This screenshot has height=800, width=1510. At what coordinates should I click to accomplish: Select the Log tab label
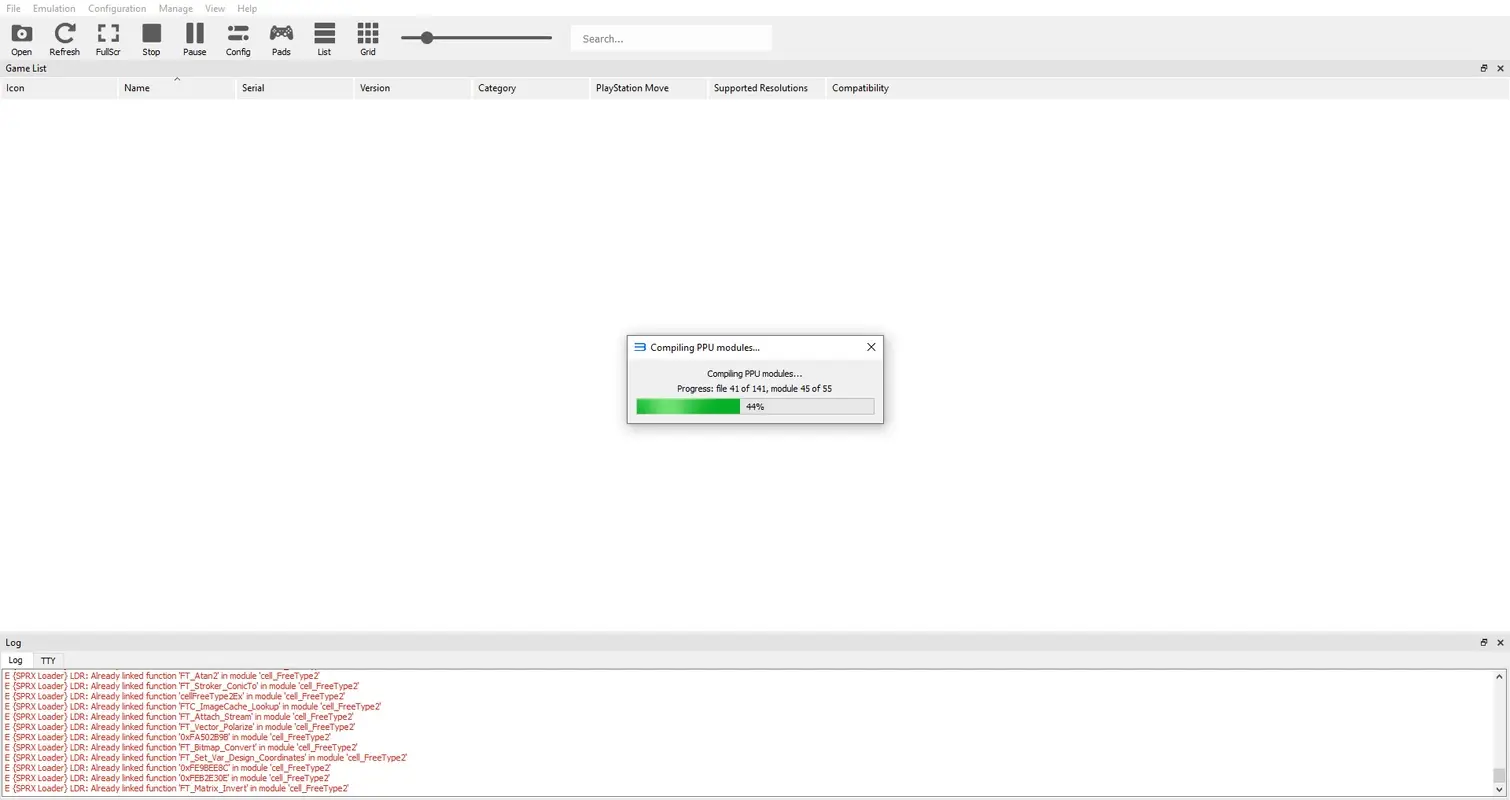pos(16,660)
